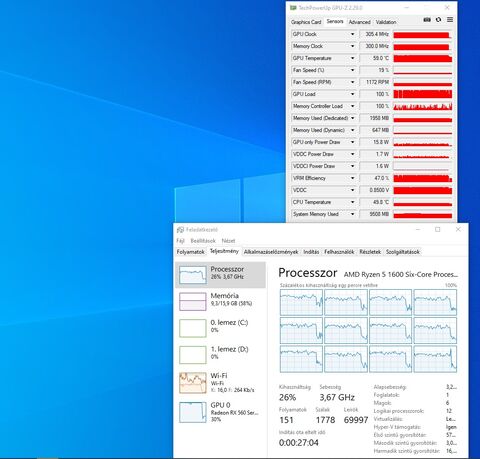Open the GPU-Z hamburger menu icon
480x459 pixels.
click(450, 20)
